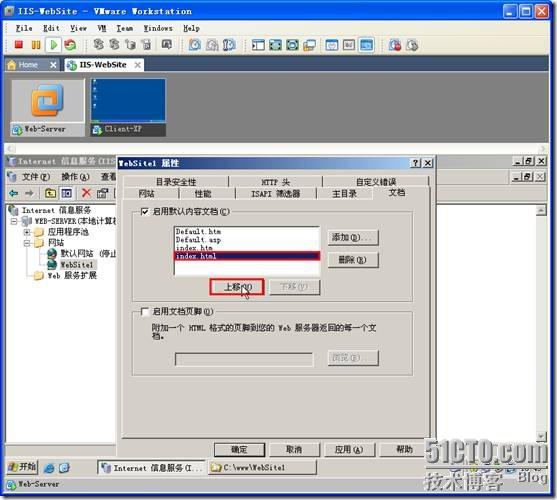Collapse the 网站 tree node
Image resolution: width=557 pixels, height=500 pixels.
pyautogui.click(x=27, y=243)
